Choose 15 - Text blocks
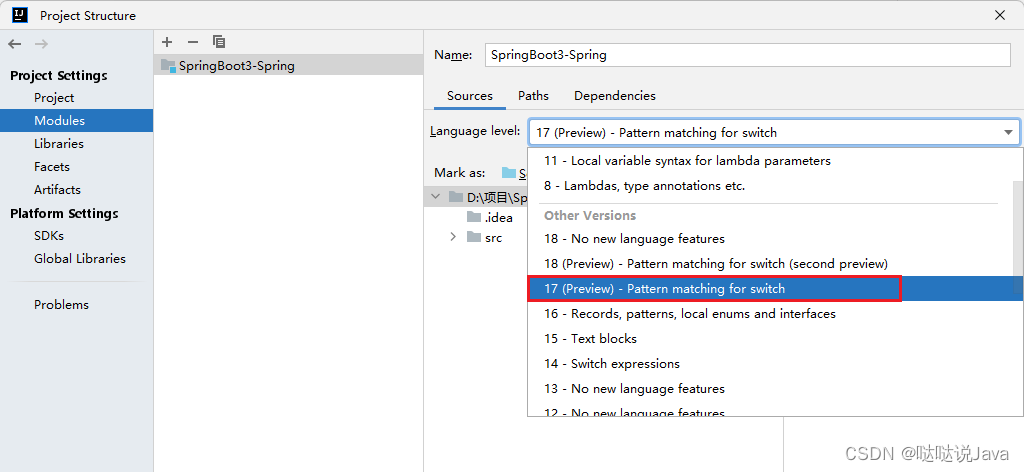Screen dimensions: 1024x472 click(x=770, y=338)
